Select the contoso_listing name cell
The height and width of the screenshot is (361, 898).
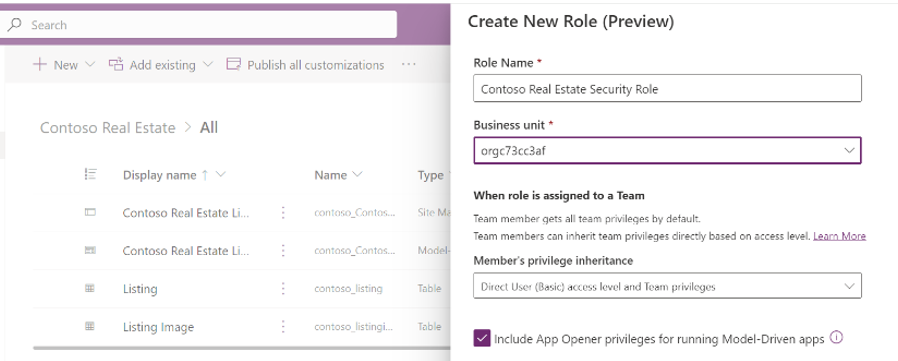coord(348,289)
